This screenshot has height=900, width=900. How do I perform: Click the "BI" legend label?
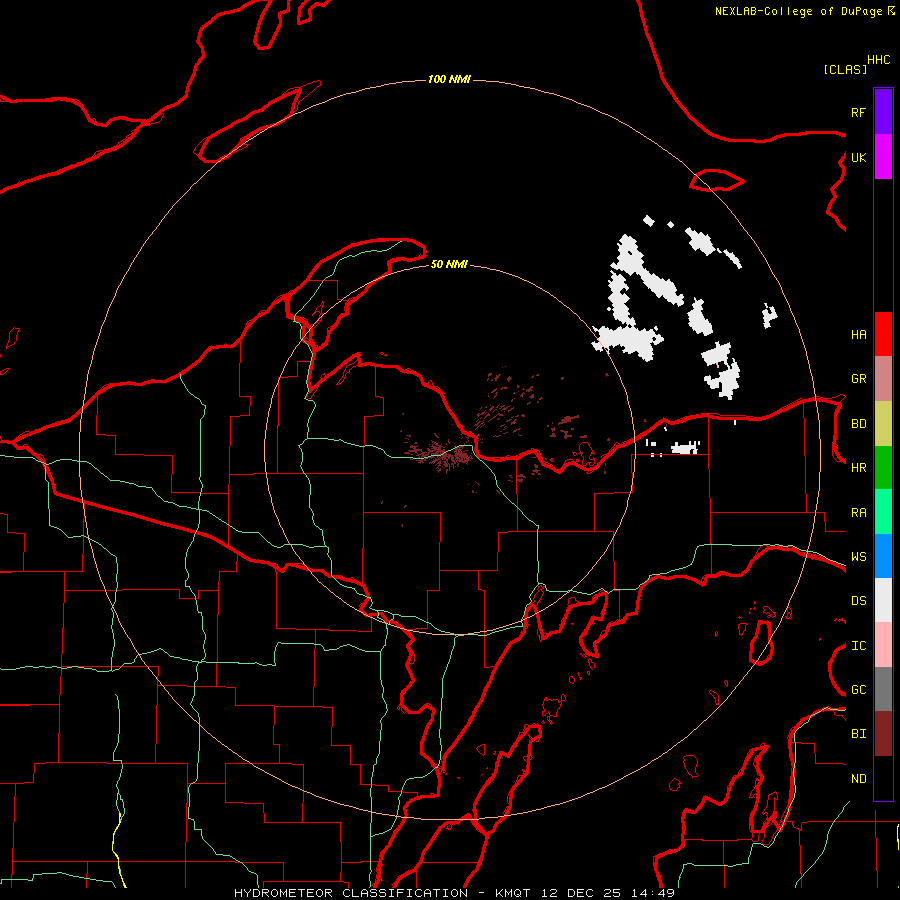858,734
